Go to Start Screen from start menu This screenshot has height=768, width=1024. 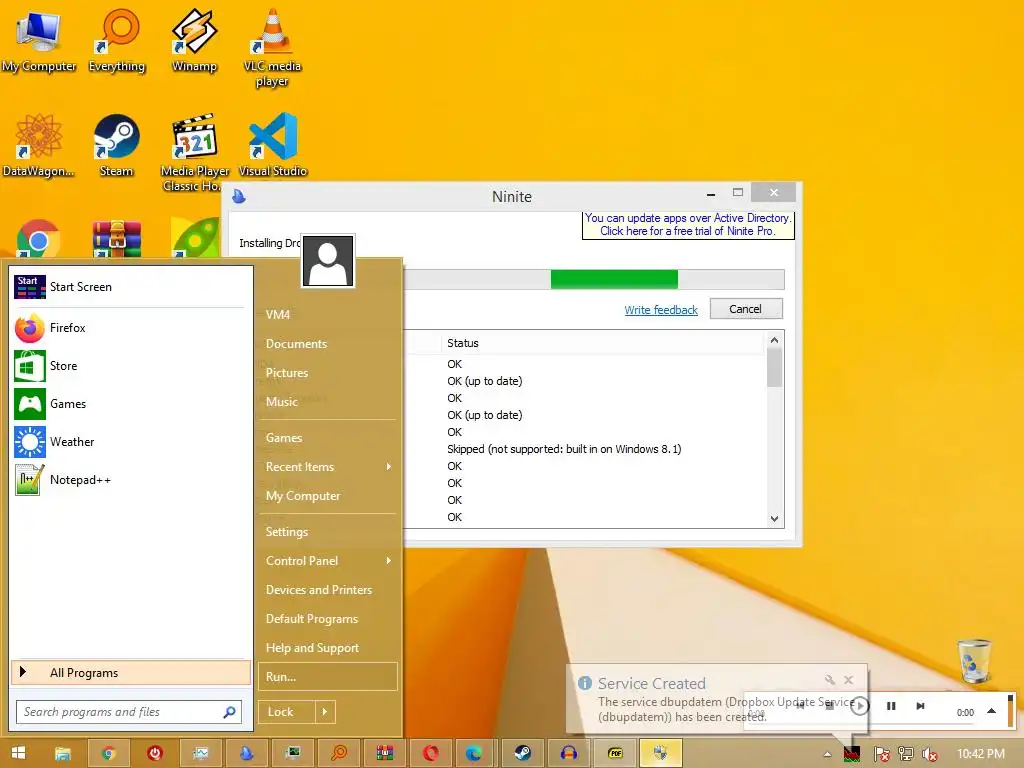point(129,287)
